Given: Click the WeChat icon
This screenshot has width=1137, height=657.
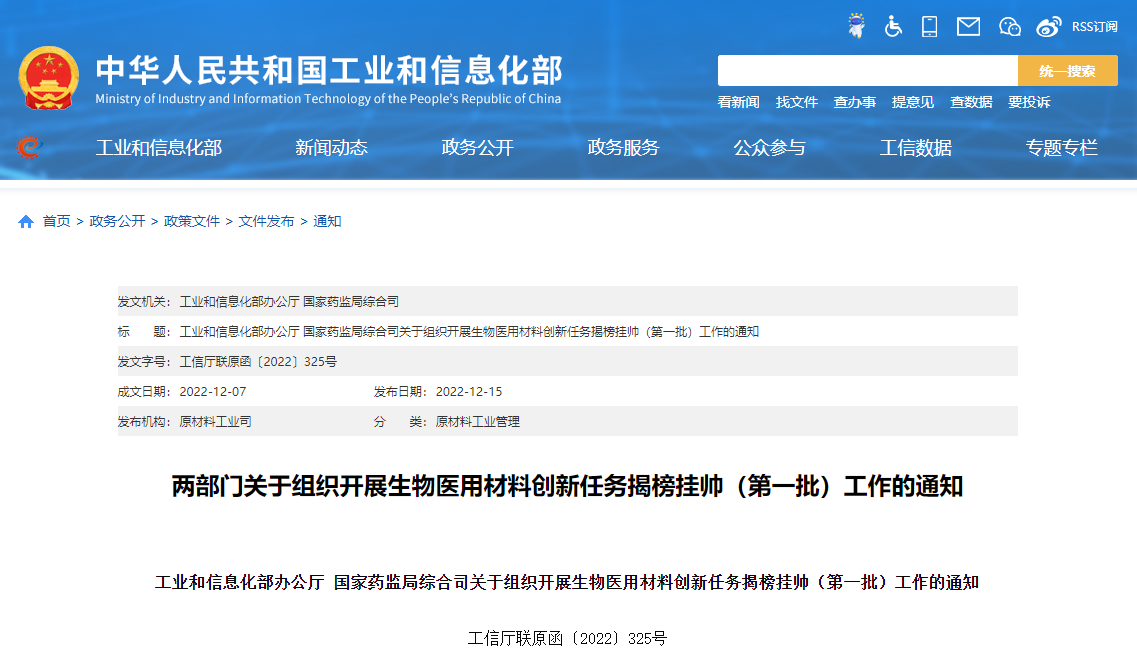Looking at the screenshot, I should click(x=1009, y=27).
